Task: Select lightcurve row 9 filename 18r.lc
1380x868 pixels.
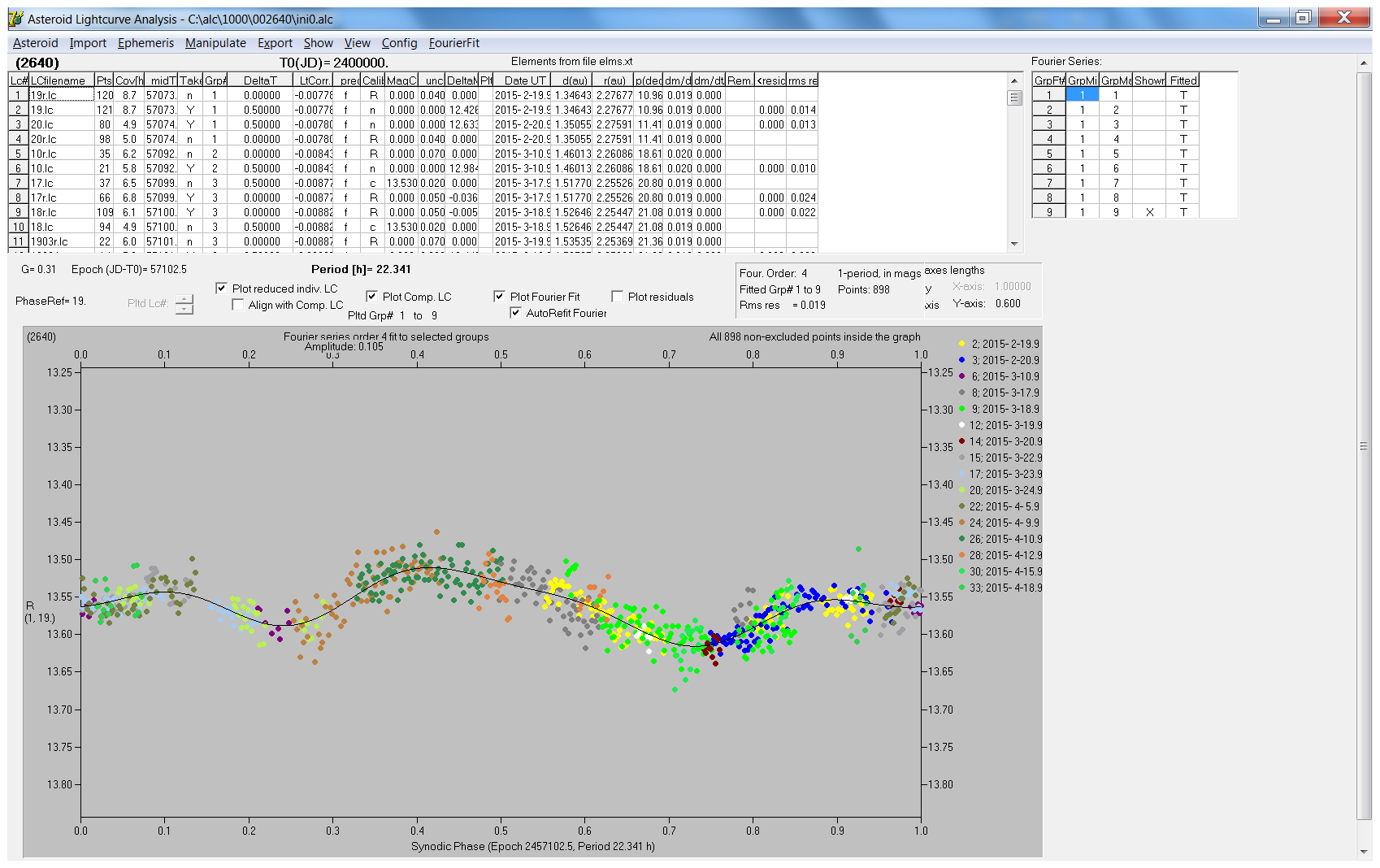Action: coord(62,212)
